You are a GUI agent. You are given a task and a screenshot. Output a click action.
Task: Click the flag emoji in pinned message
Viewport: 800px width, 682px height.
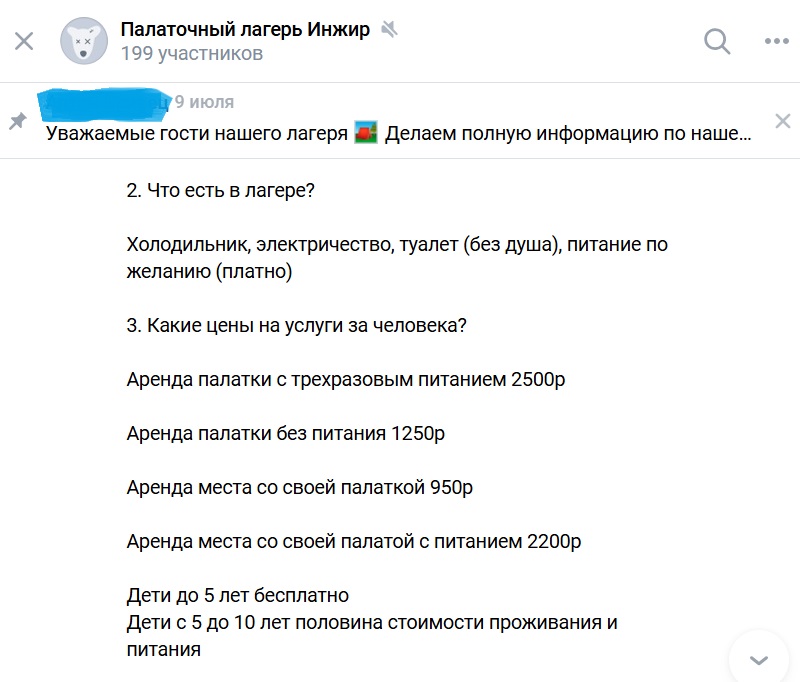tap(366, 134)
